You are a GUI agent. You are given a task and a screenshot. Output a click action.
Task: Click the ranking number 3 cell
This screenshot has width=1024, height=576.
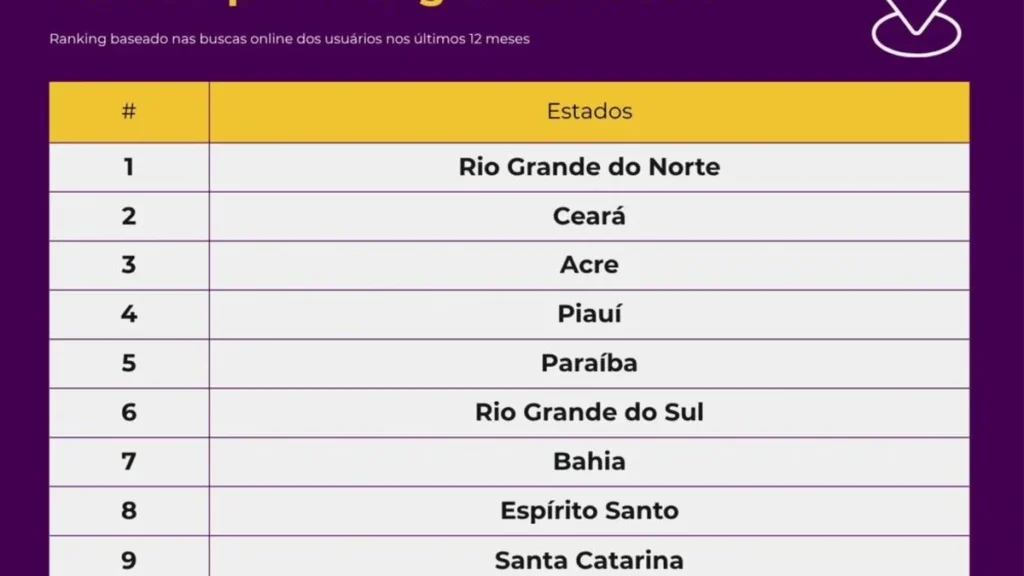point(129,265)
